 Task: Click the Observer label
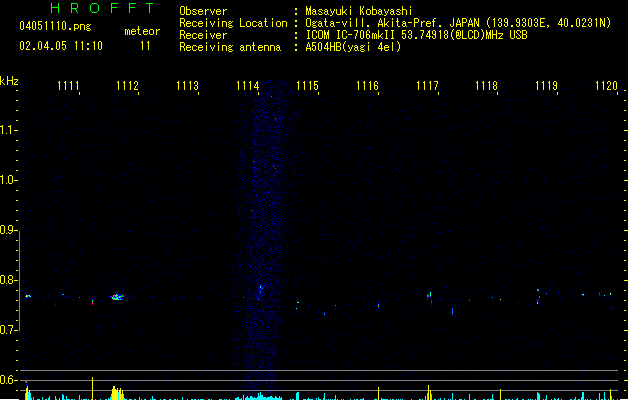click(x=203, y=11)
